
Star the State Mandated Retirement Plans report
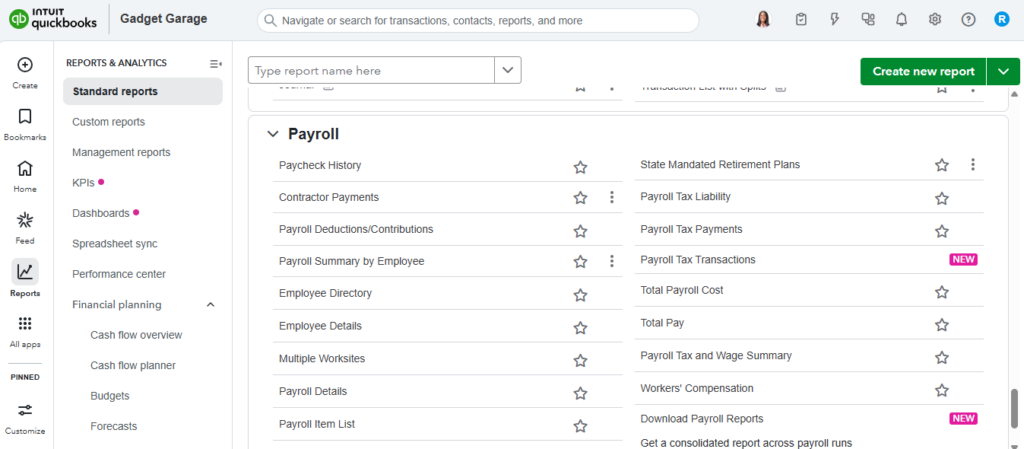point(942,165)
